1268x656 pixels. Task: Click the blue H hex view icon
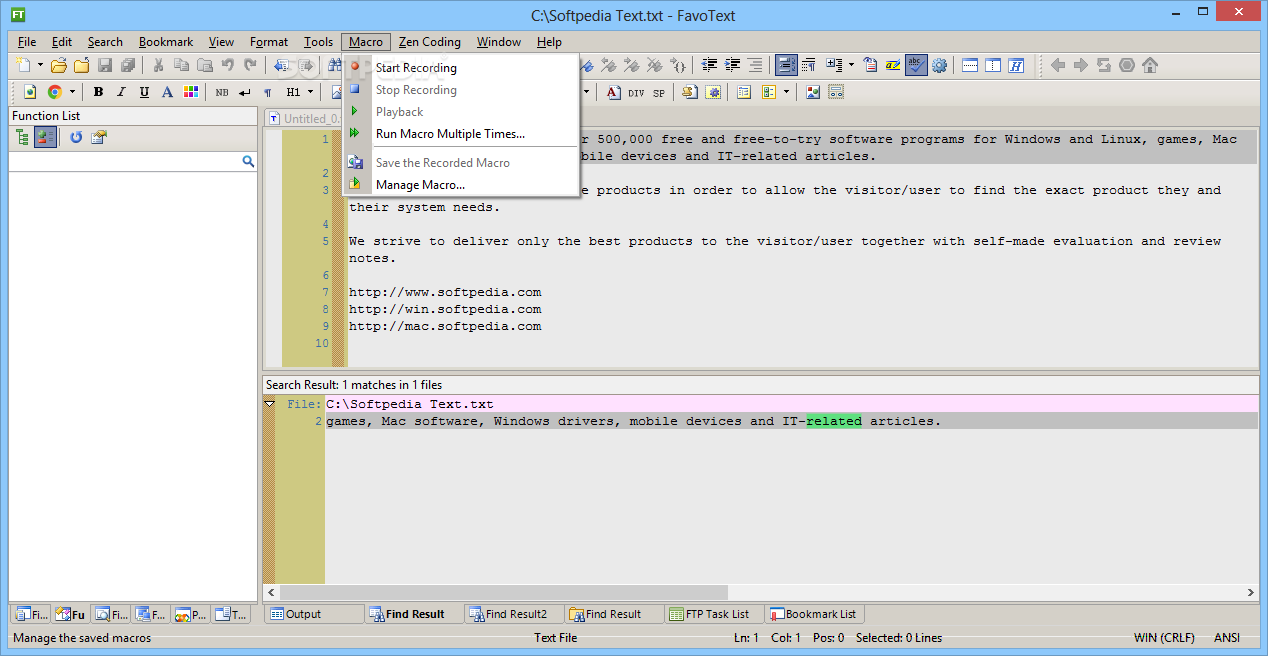pos(1016,65)
